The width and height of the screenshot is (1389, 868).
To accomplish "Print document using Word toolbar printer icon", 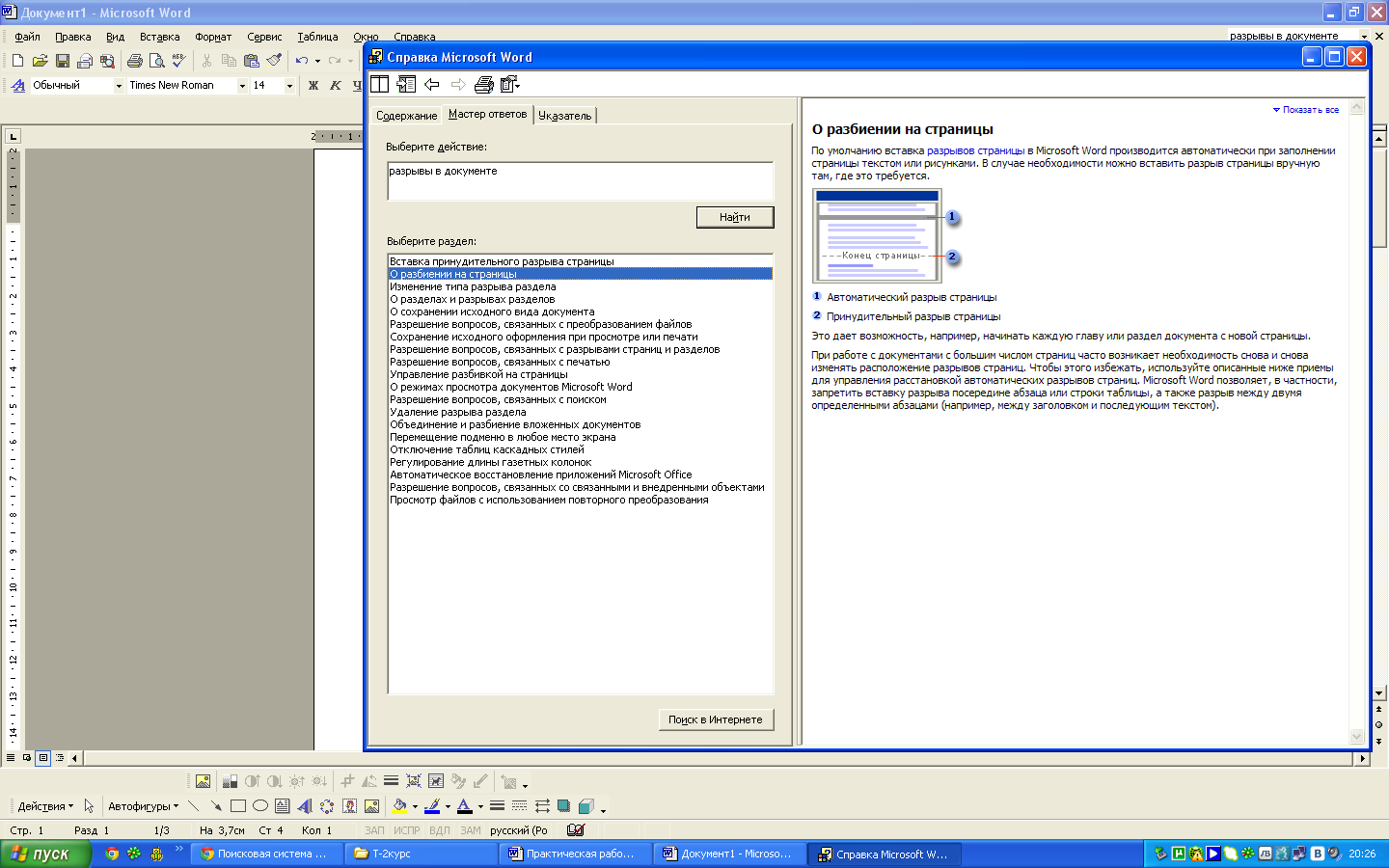I will click(135, 61).
